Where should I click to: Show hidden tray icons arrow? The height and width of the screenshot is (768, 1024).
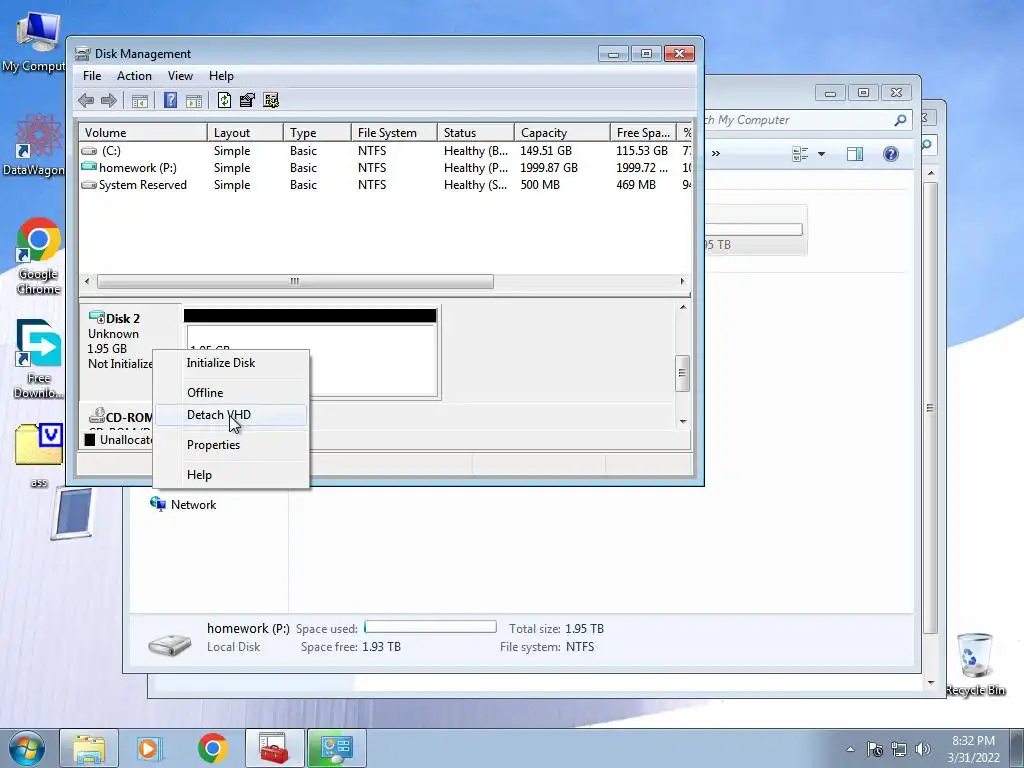850,749
